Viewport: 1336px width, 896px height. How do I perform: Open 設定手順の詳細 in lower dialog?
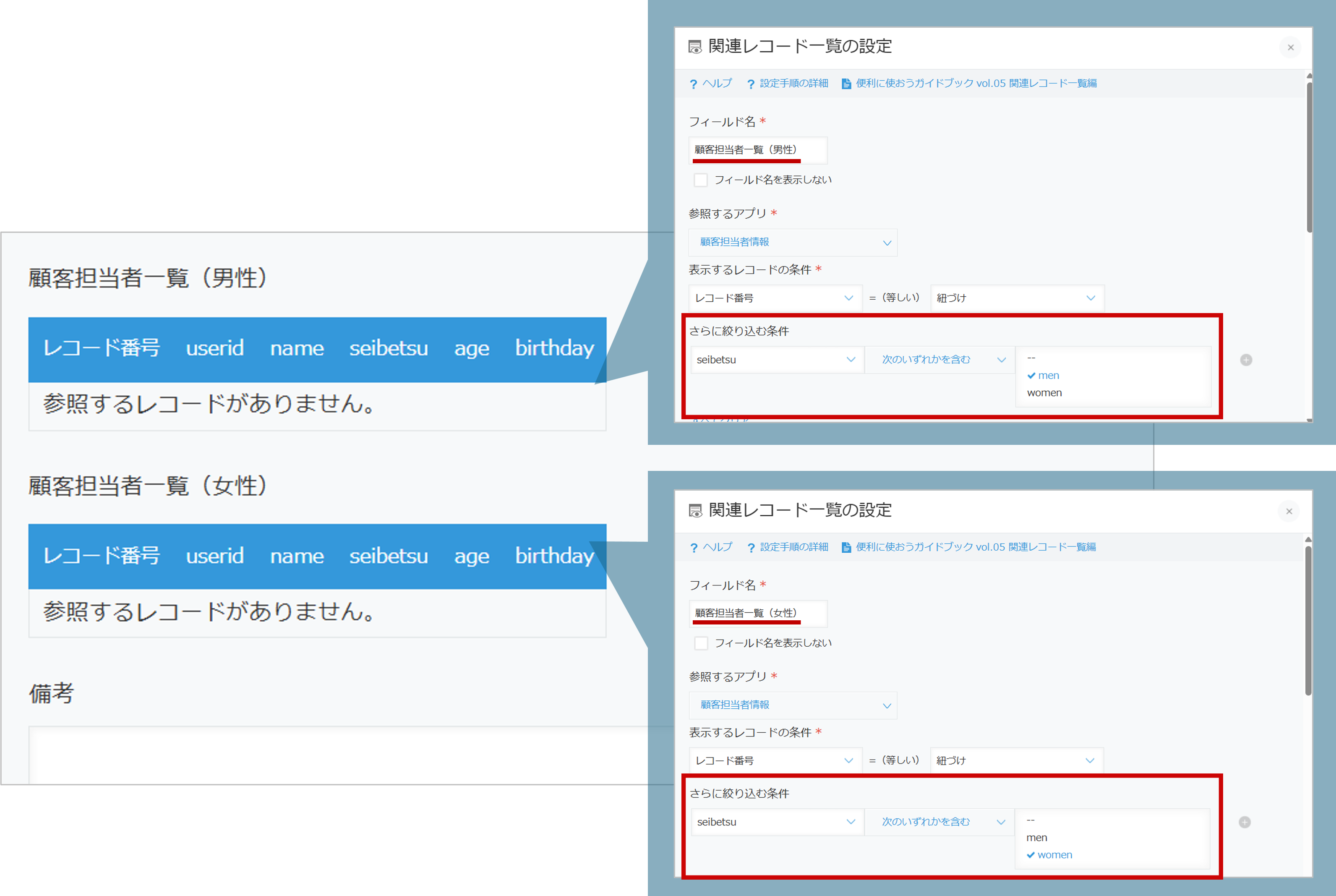[x=788, y=547]
